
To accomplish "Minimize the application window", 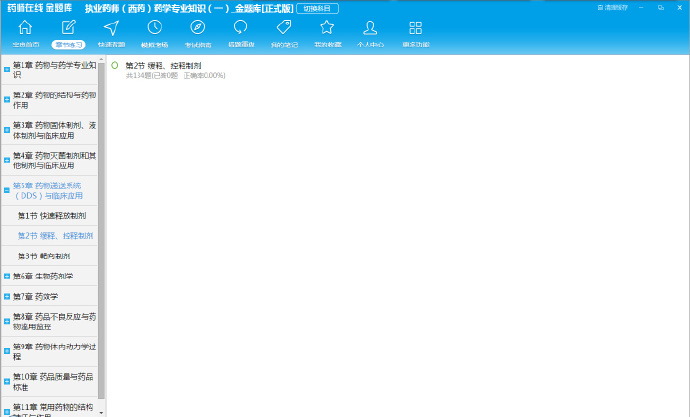I will [641, 7].
